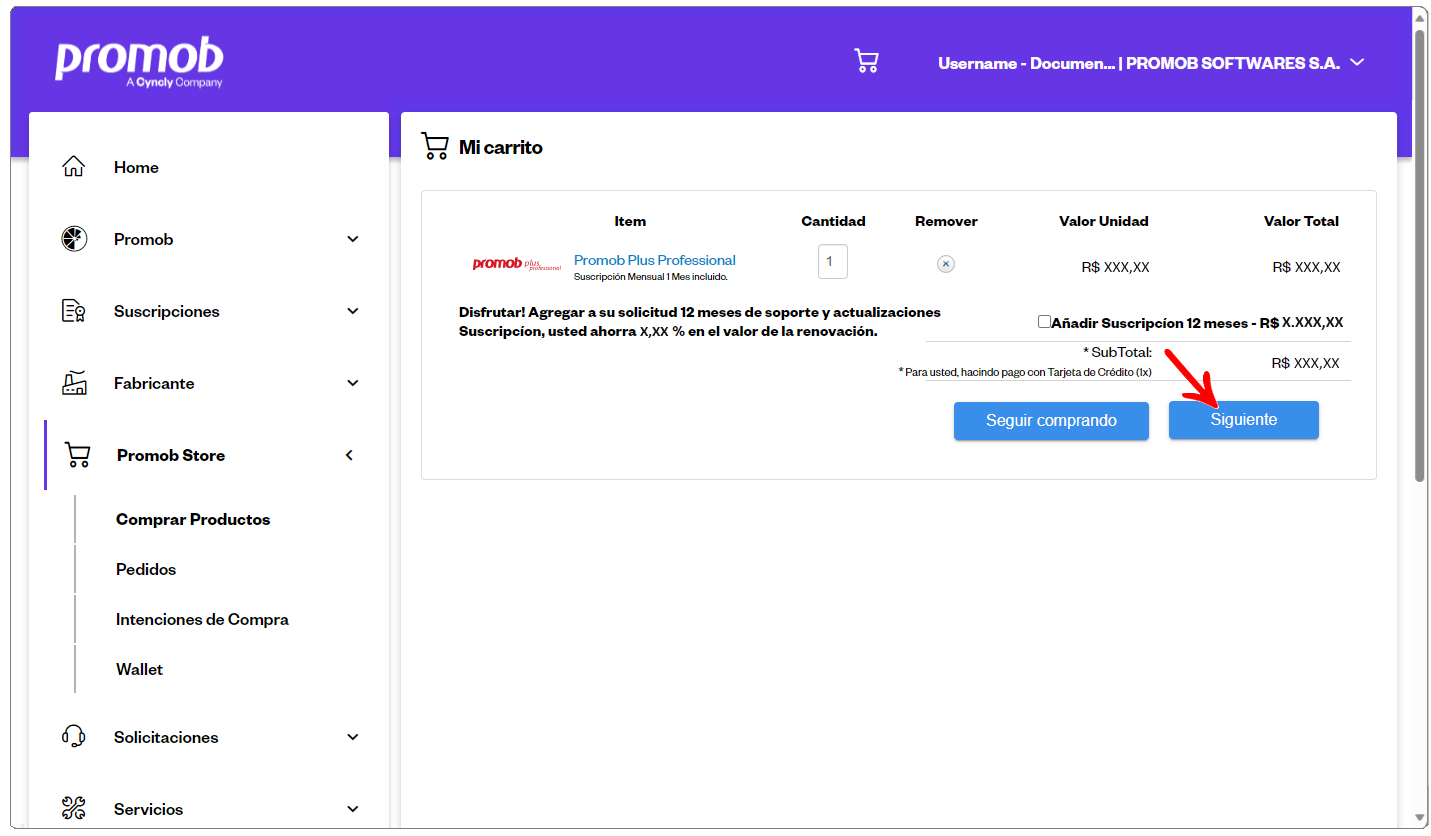Click 'Suscripción Mensual 1 Mes incluido.' text
1431x836 pixels.
tap(651, 276)
